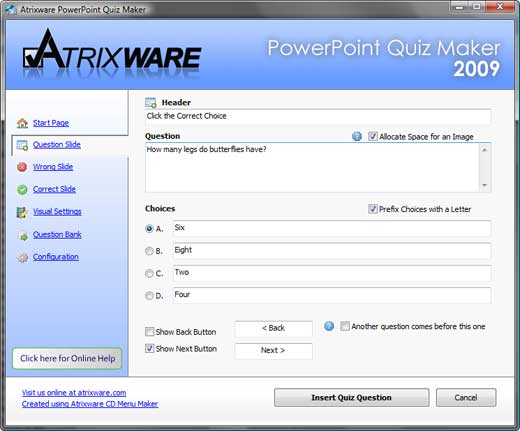
Task: Open the Start Page section
Action: [x=51, y=123]
